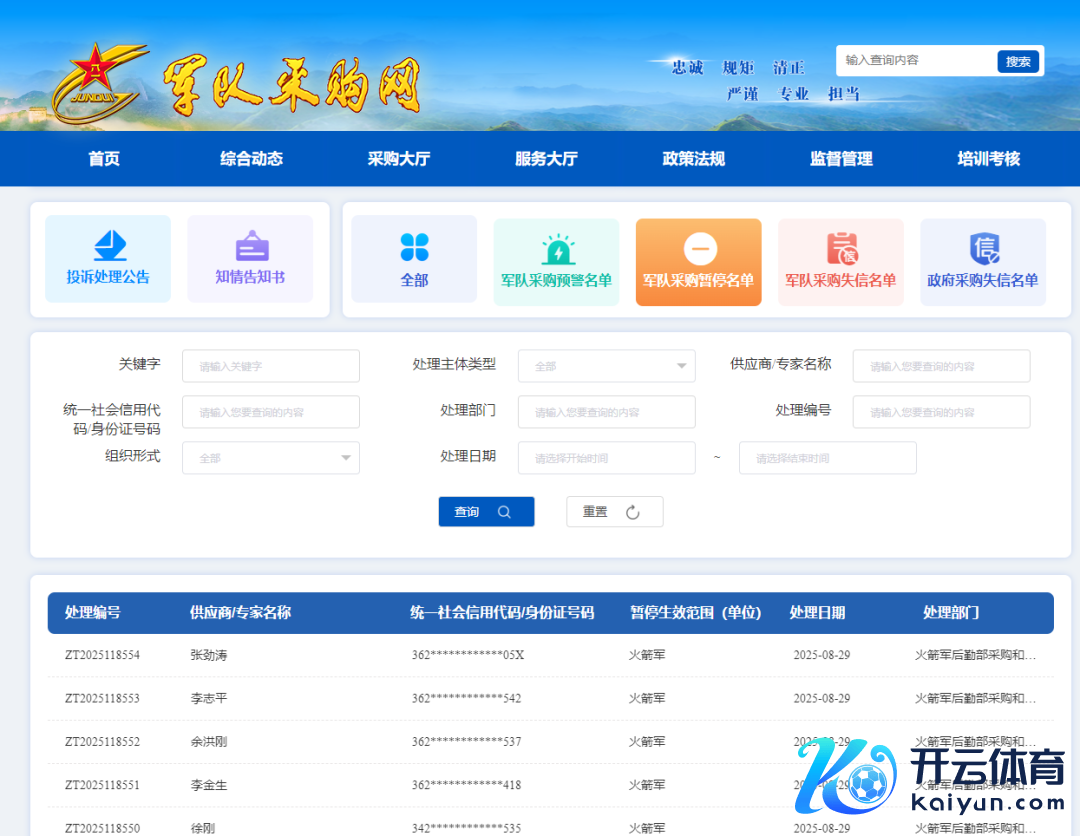The width and height of the screenshot is (1080, 836).
Task: Click the 关键字 input field
Action: (270, 366)
